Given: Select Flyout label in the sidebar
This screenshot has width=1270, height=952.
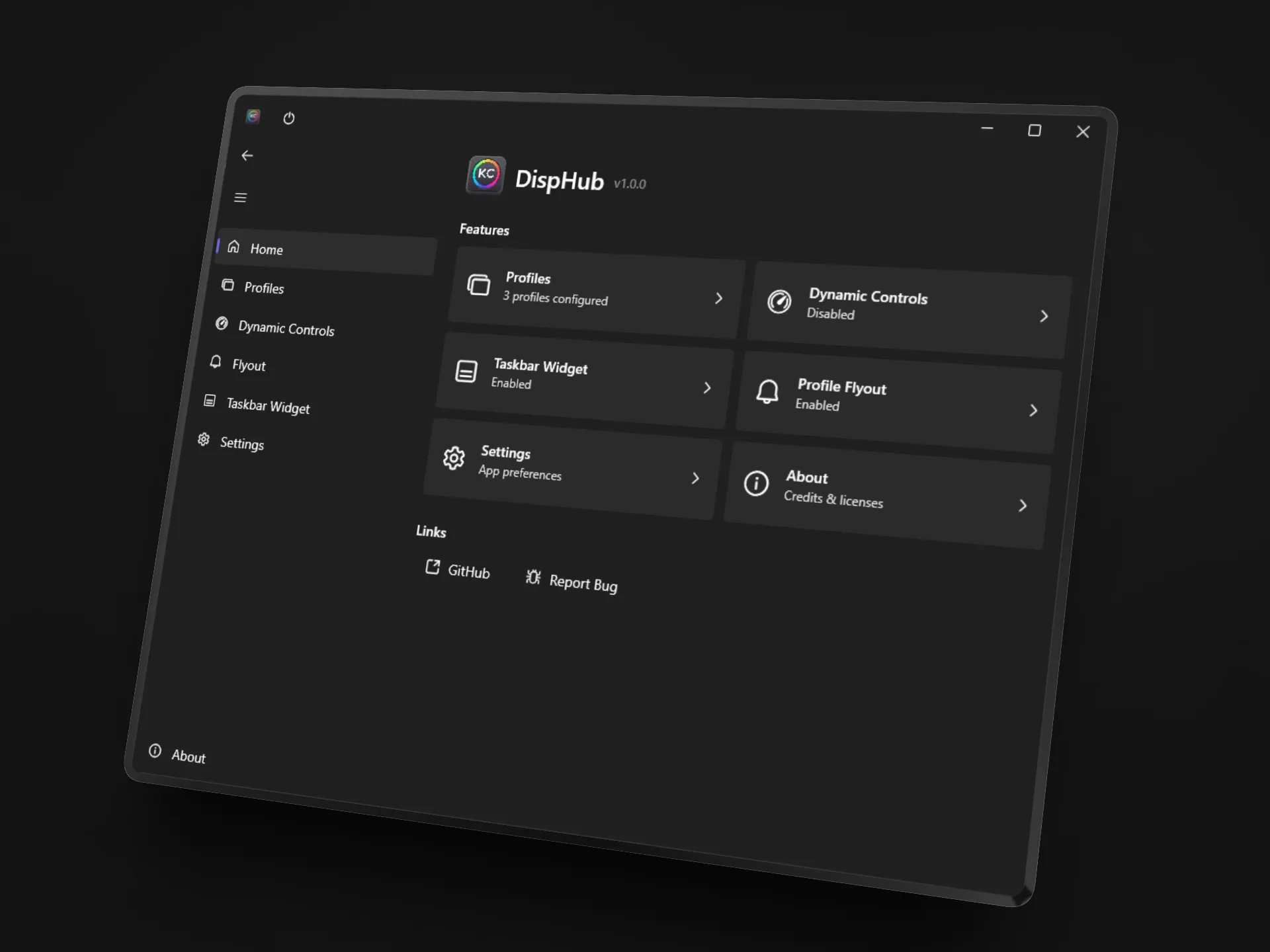Looking at the screenshot, I should coord(249,365).
